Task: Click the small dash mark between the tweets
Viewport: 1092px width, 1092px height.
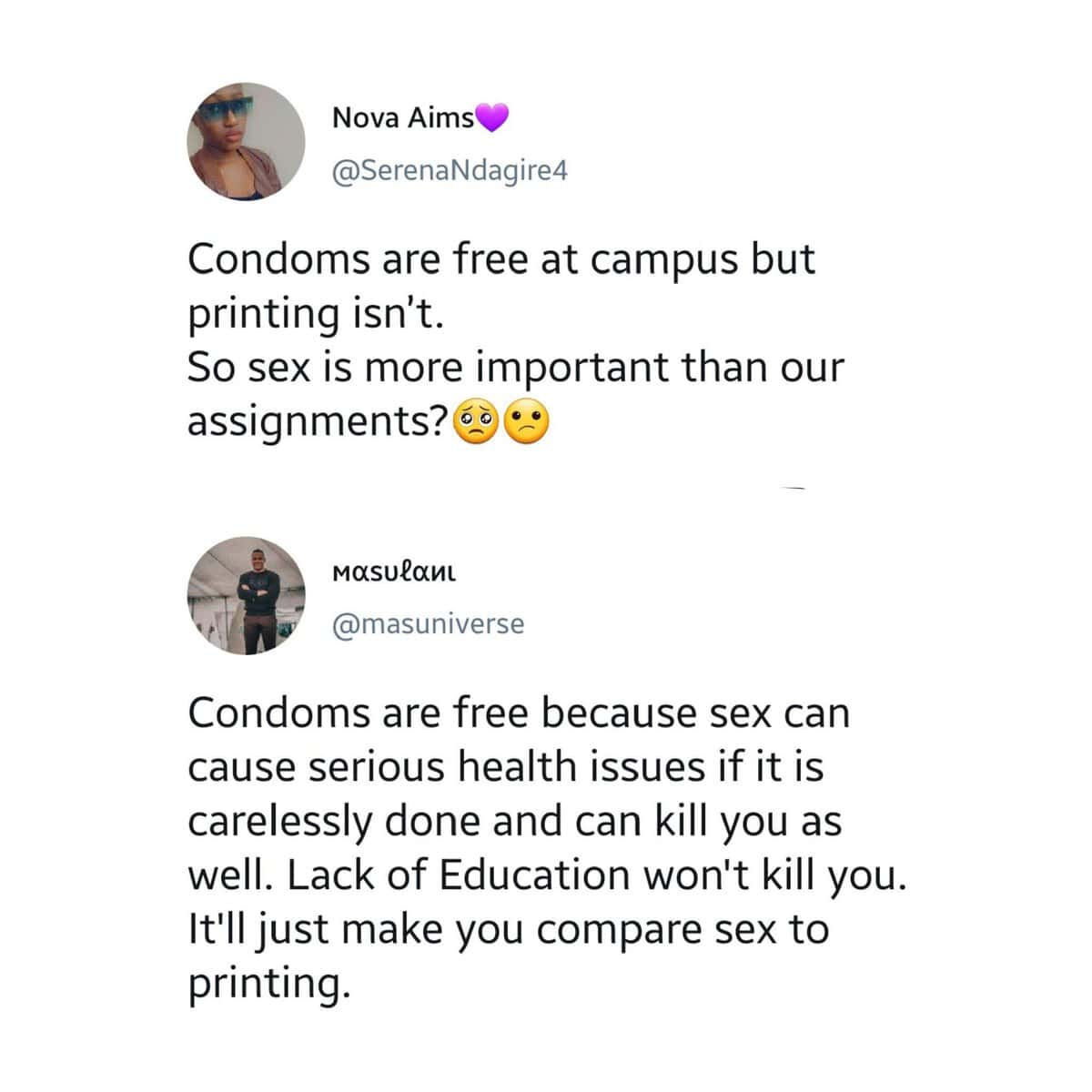Action: point(794,490)
